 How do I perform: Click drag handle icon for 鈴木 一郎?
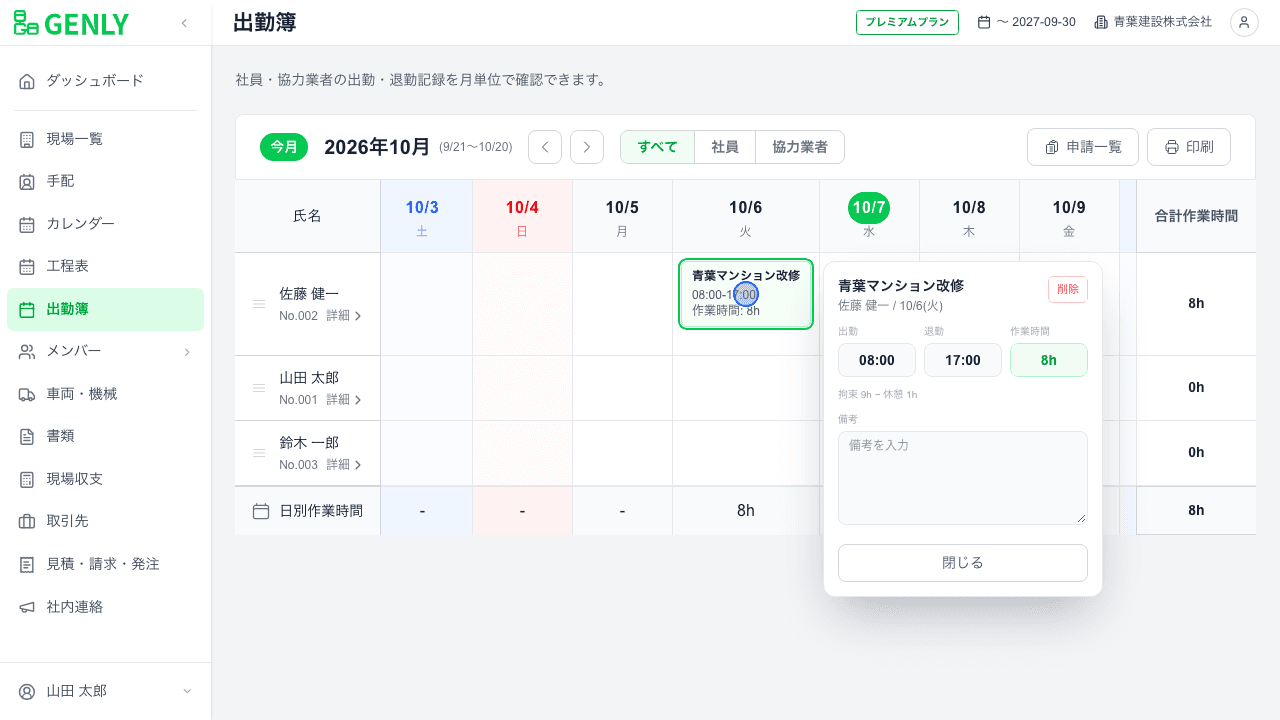(x=259, y=453)
